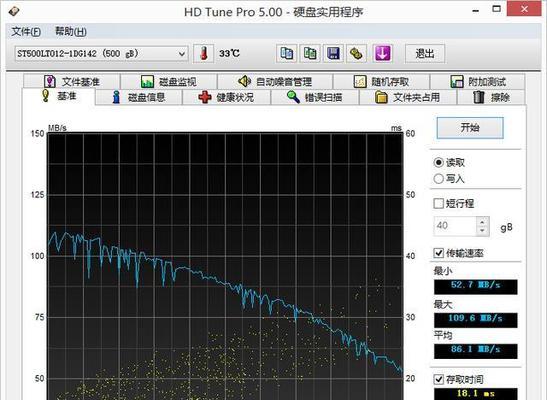Switch to the 错误扫描 tab
This screenshot has width=547, height=400.
point(315,97)
